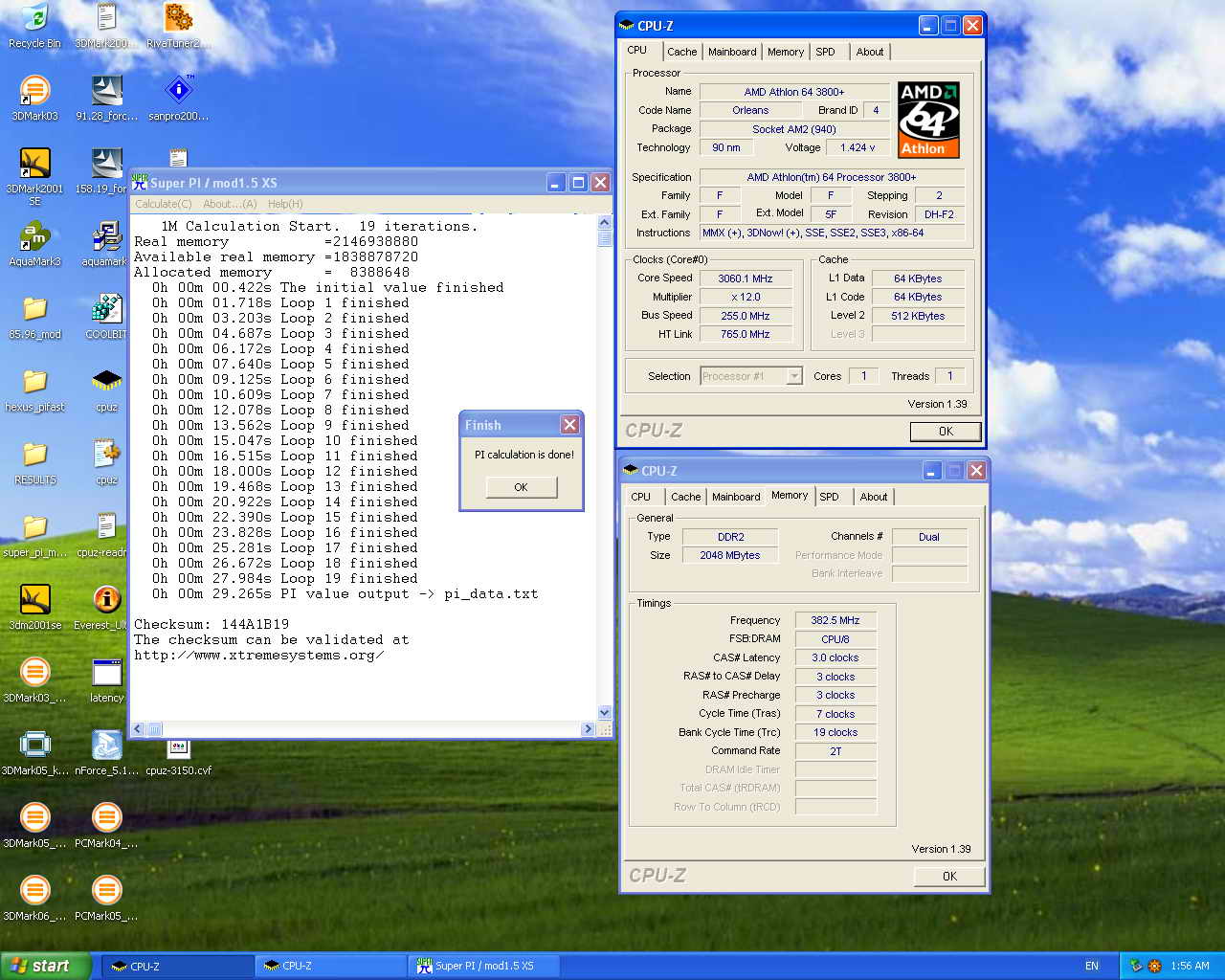
Task: Click Super PI vertical scrollbar up arrow
Action: 604,223
